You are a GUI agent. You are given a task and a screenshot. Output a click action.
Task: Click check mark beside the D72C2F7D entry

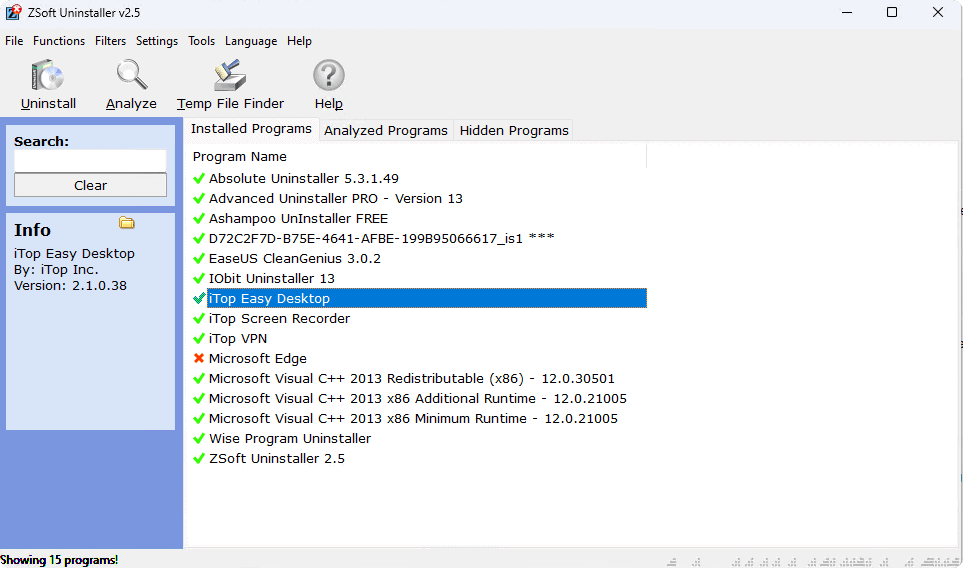[198, 238]
